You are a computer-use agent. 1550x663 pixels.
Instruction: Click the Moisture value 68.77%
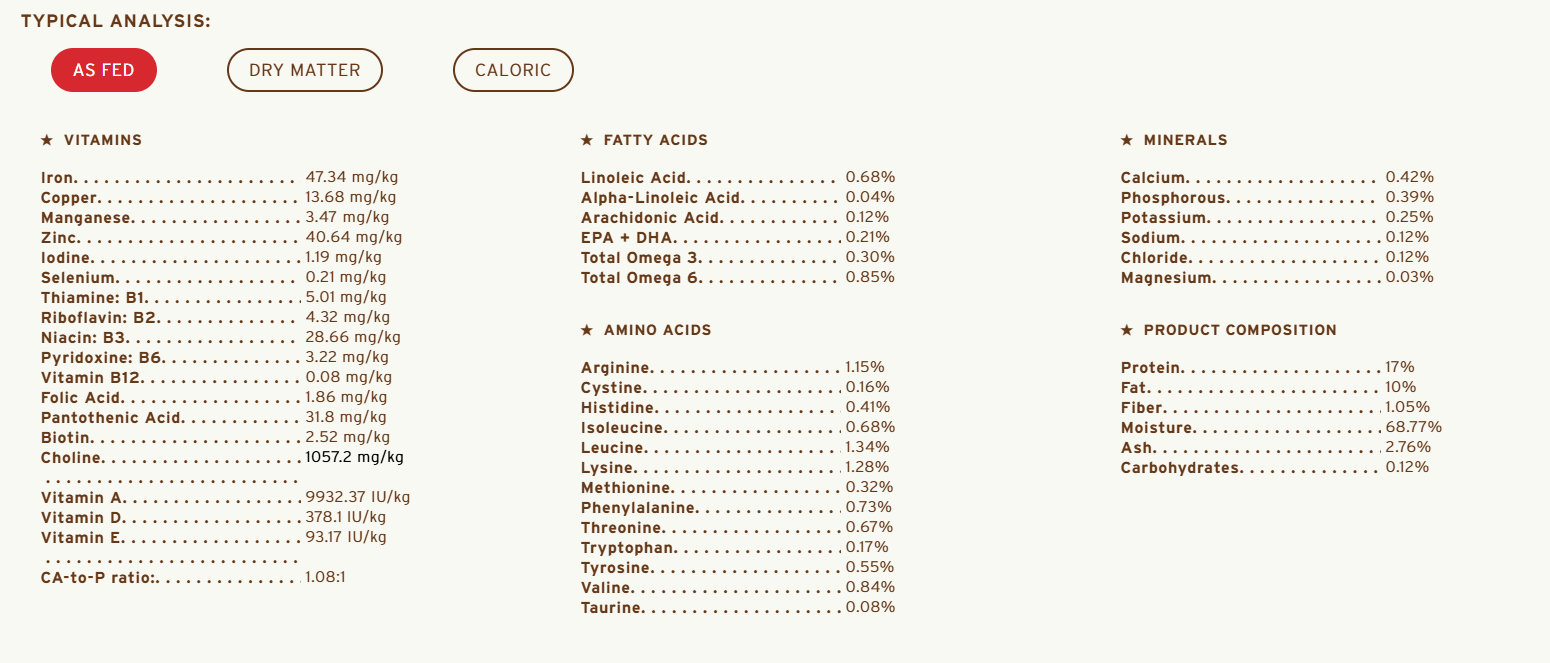click(1413, 427)
